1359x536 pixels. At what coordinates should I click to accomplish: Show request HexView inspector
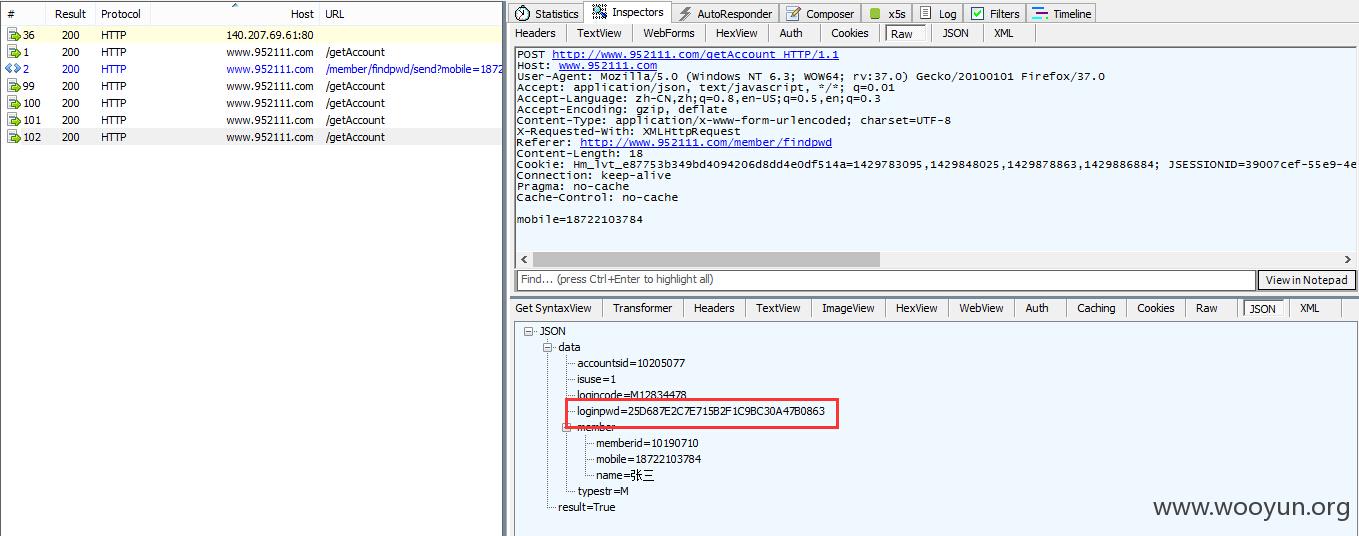coord(736,33)
